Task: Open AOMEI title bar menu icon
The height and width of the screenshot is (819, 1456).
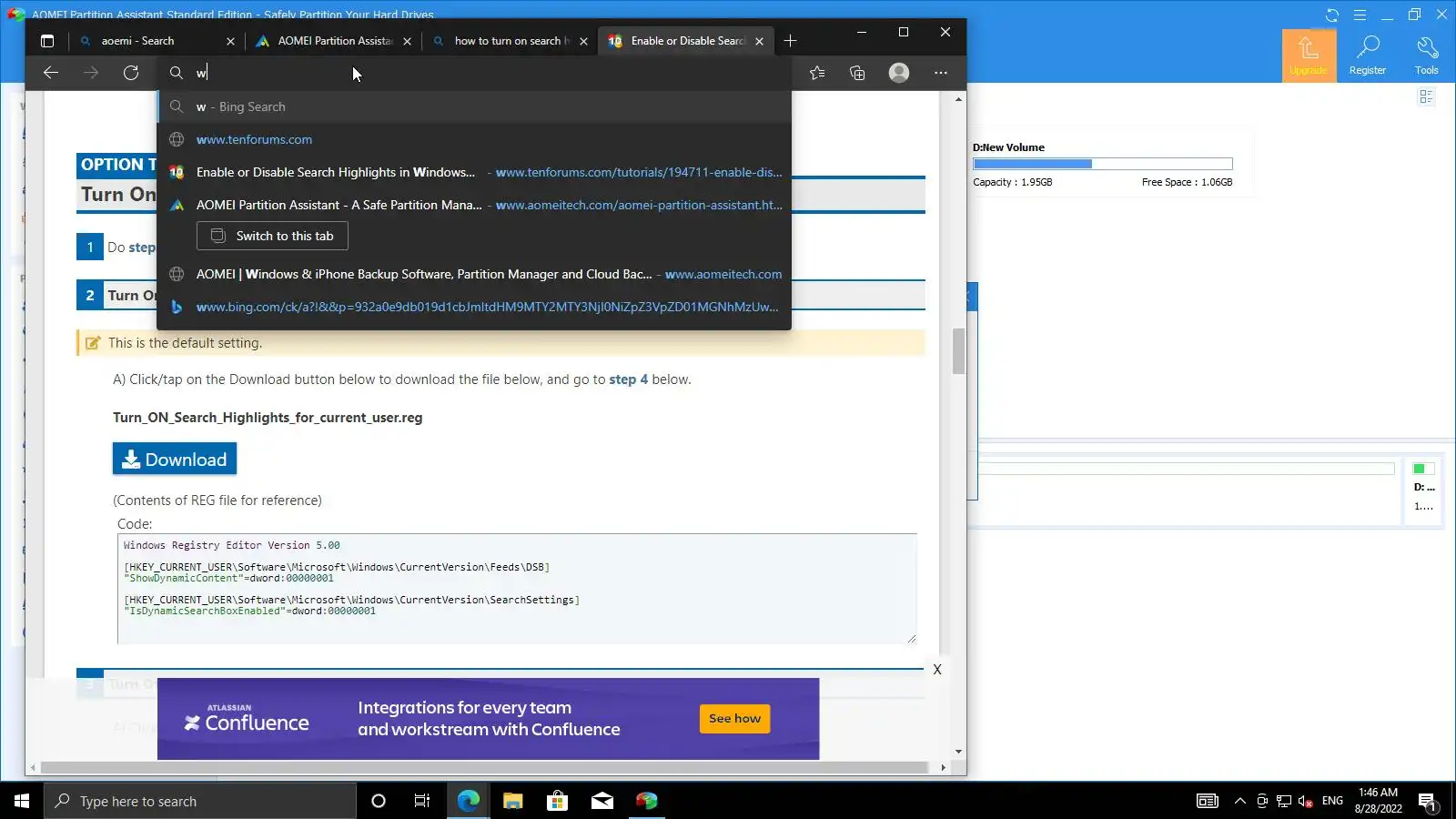Action: (x=1360, y=15)
